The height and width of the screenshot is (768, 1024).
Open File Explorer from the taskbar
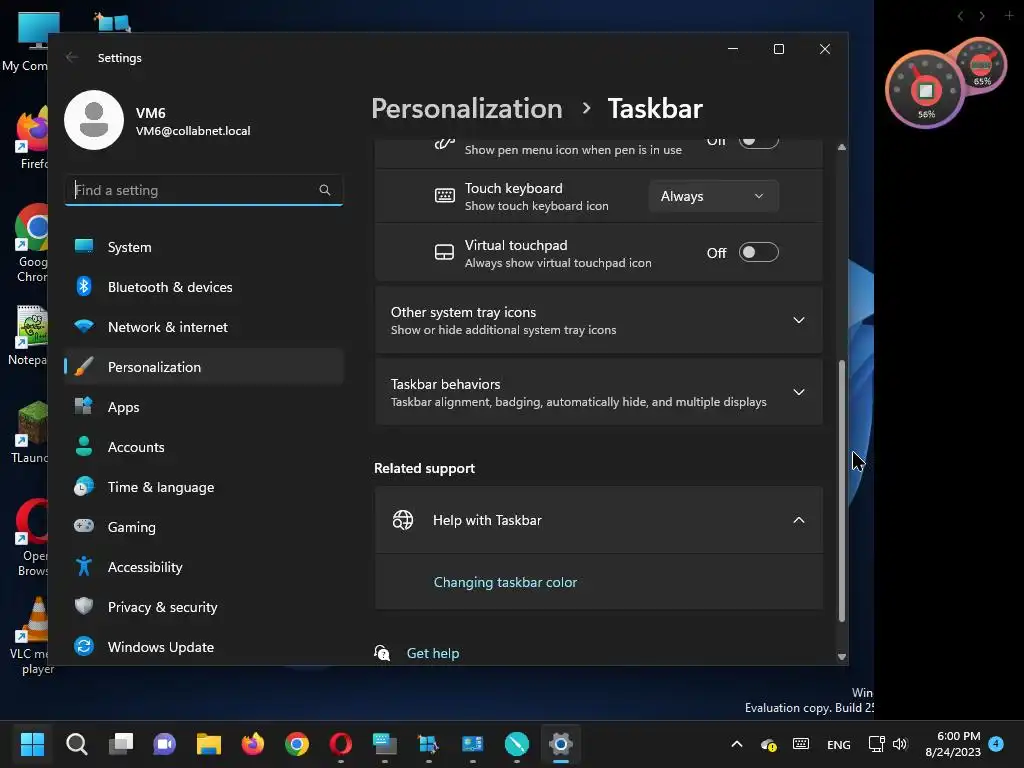[x=209, y=744]
